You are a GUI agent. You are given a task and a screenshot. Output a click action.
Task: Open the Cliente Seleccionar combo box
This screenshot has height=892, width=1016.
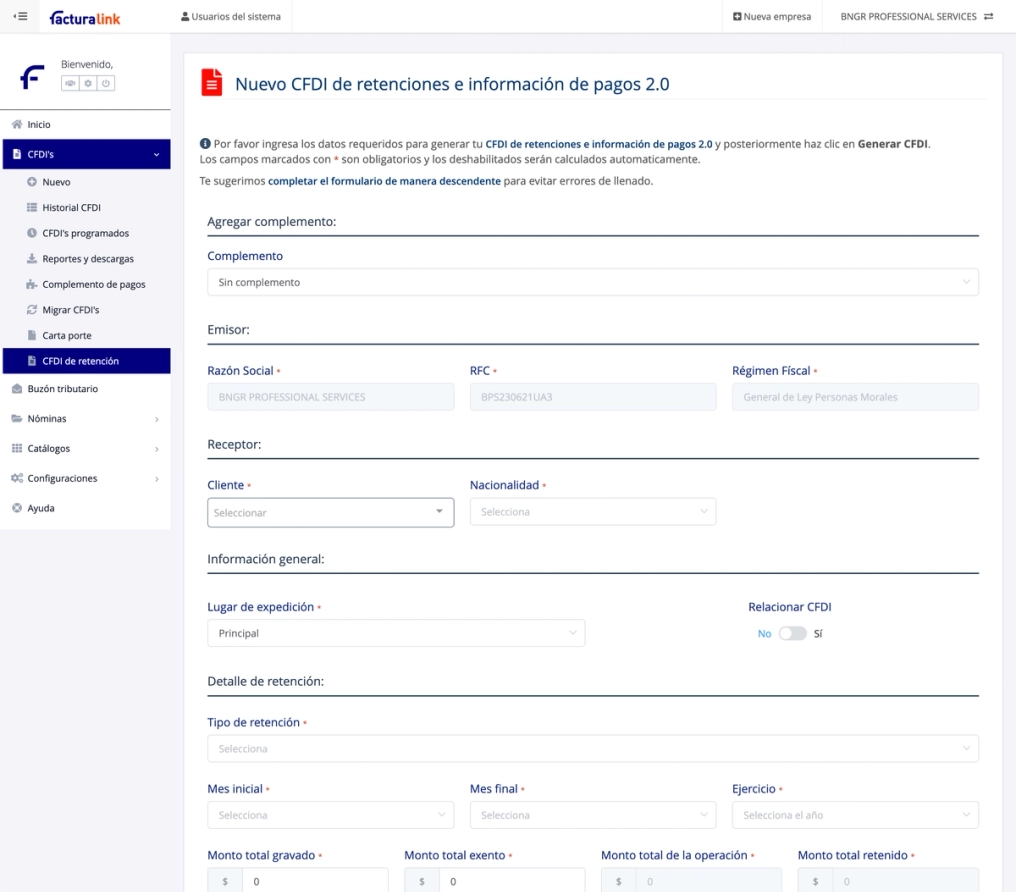click(x=330, y=512)
